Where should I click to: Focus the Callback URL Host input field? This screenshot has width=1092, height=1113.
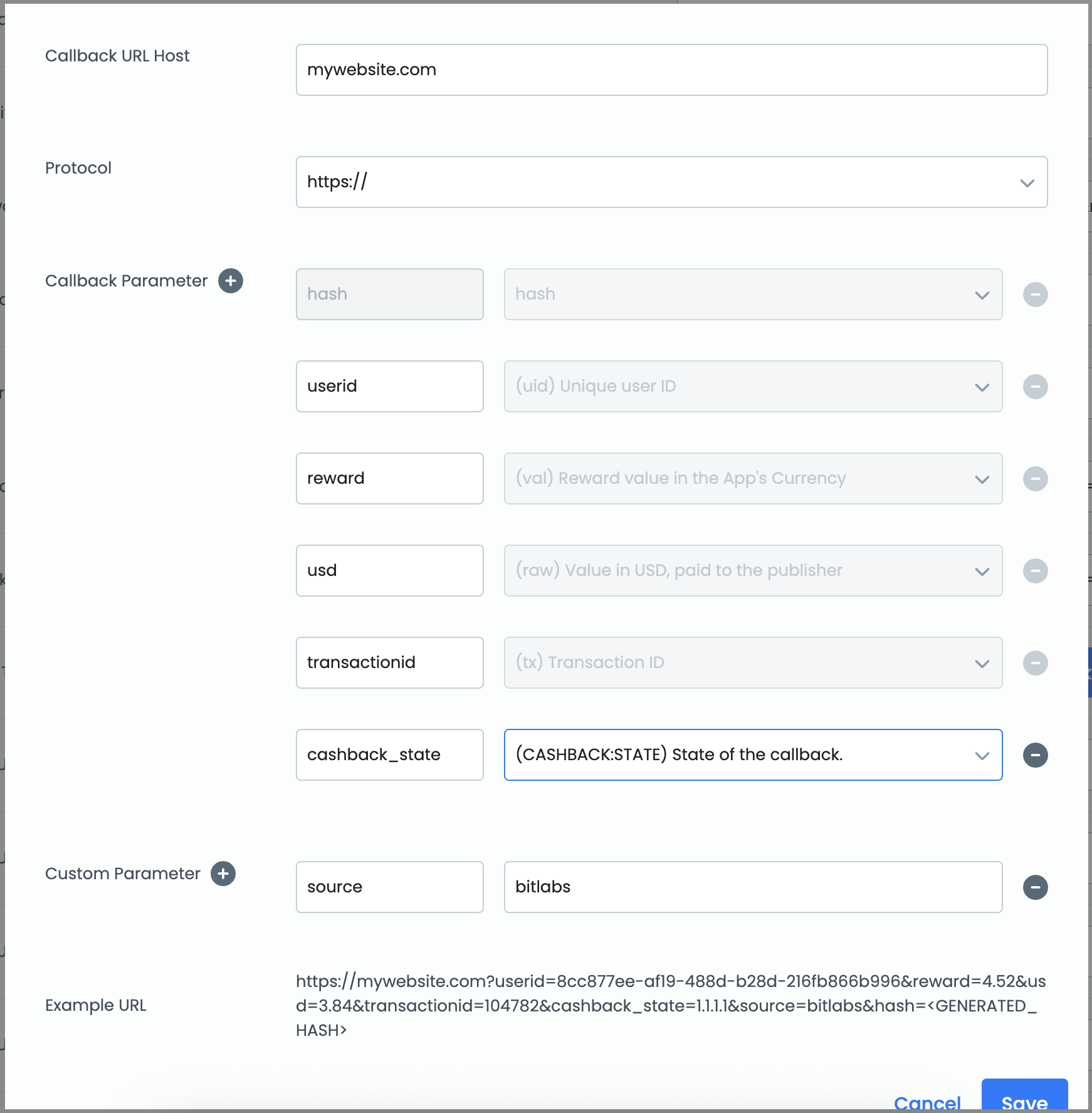(671, 70)
